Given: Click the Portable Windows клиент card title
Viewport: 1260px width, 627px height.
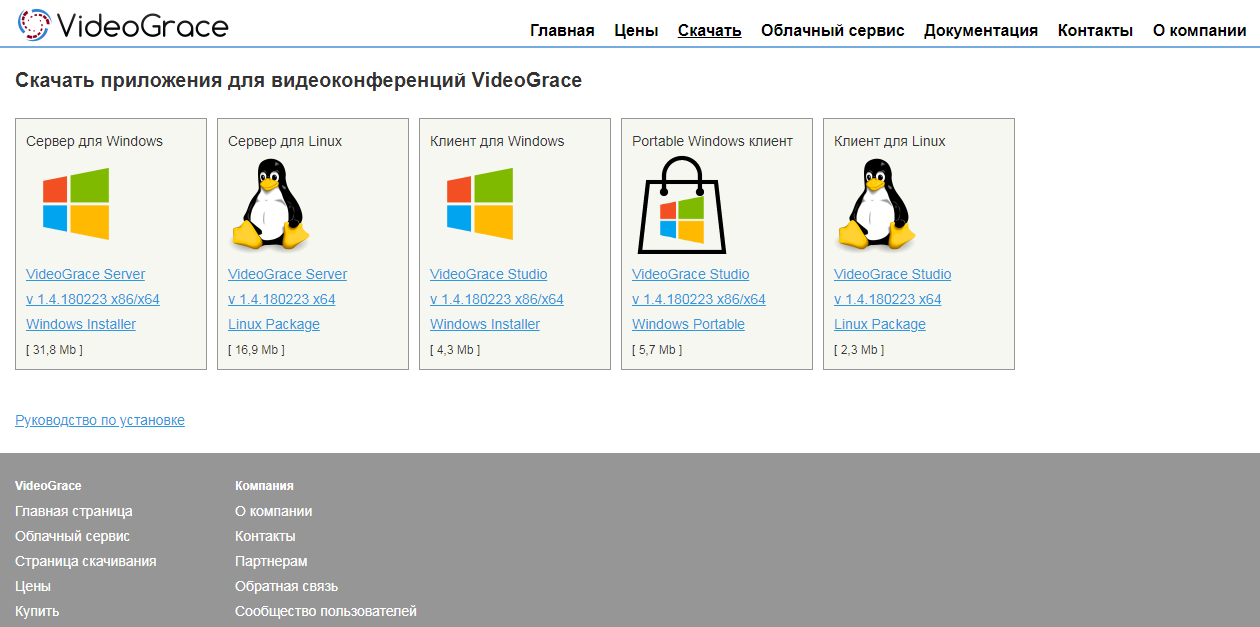Looking at the screenshot, I should click(712, 141).
